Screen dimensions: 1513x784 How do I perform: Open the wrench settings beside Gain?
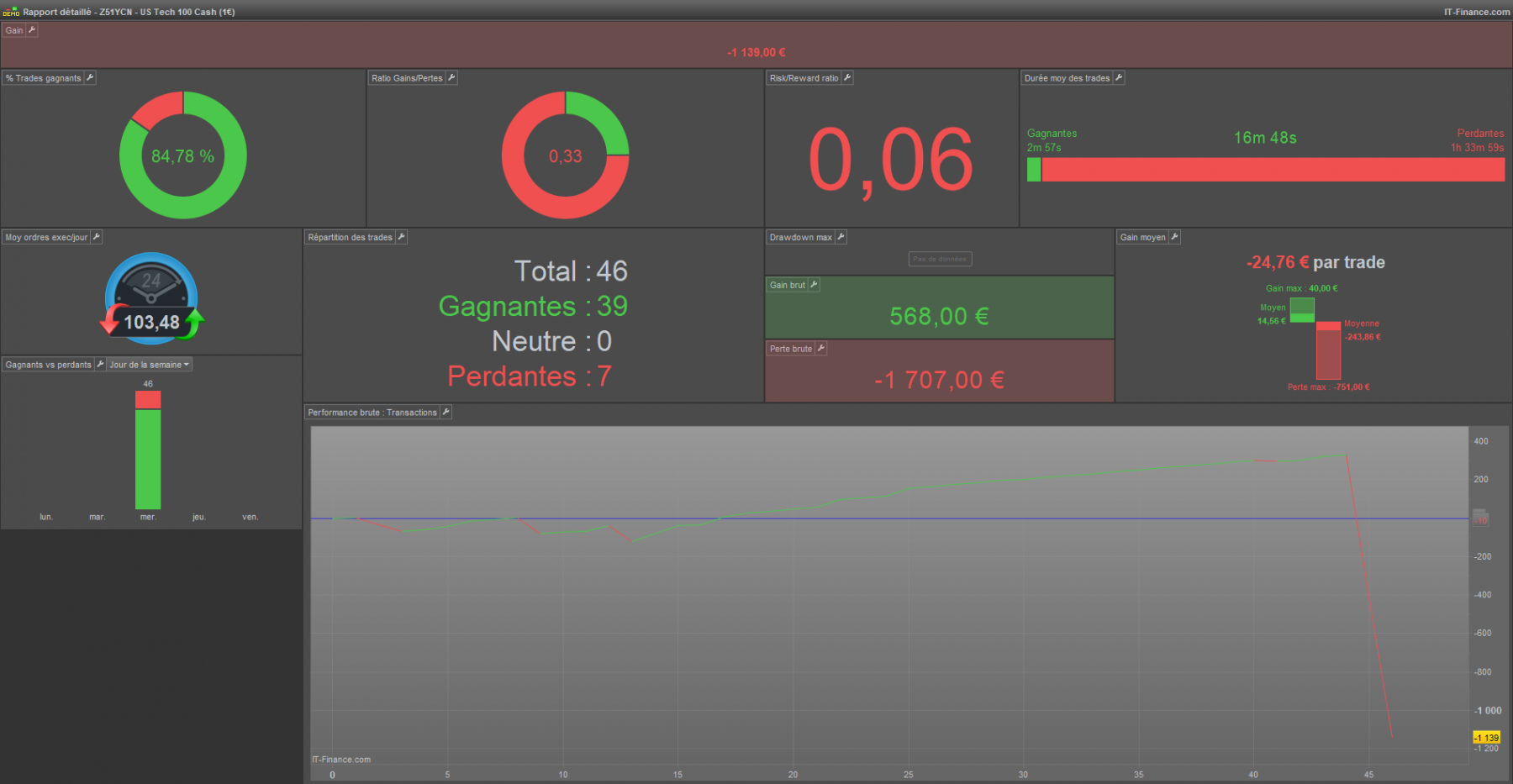pyautogui.click(x=32, y=30)
